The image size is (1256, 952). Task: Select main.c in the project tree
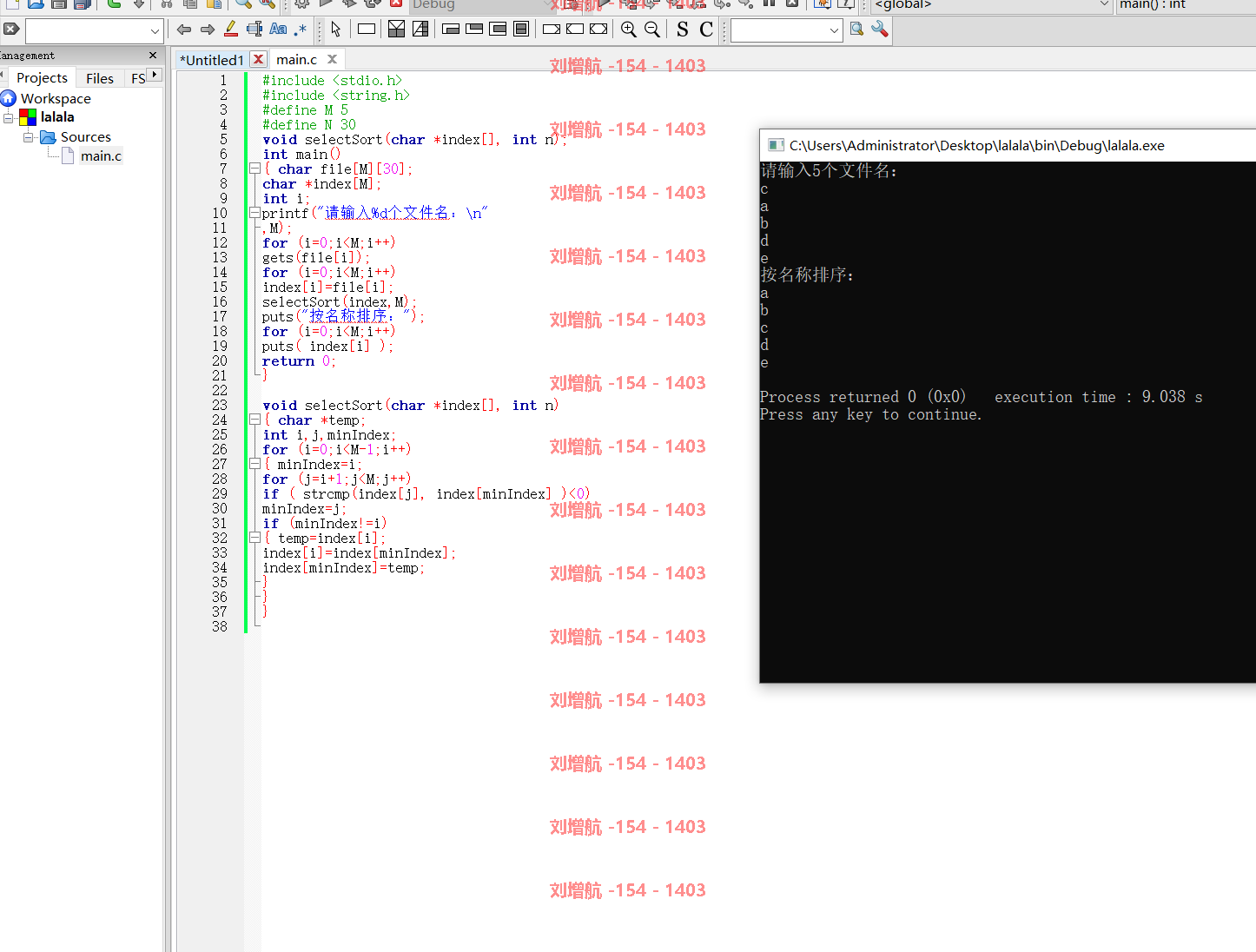coord(101,156)
